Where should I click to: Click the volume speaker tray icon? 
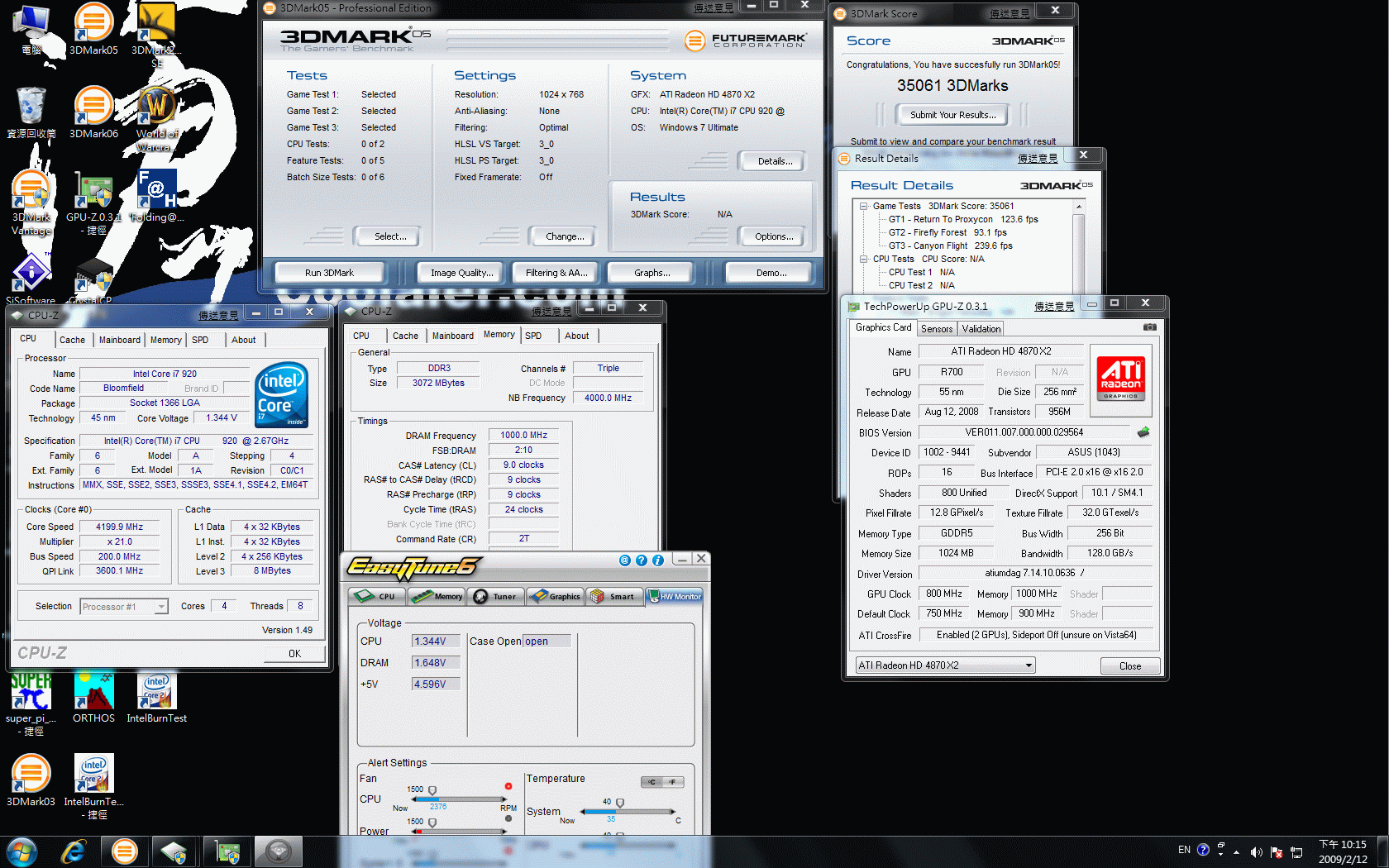coord(1256,852)
